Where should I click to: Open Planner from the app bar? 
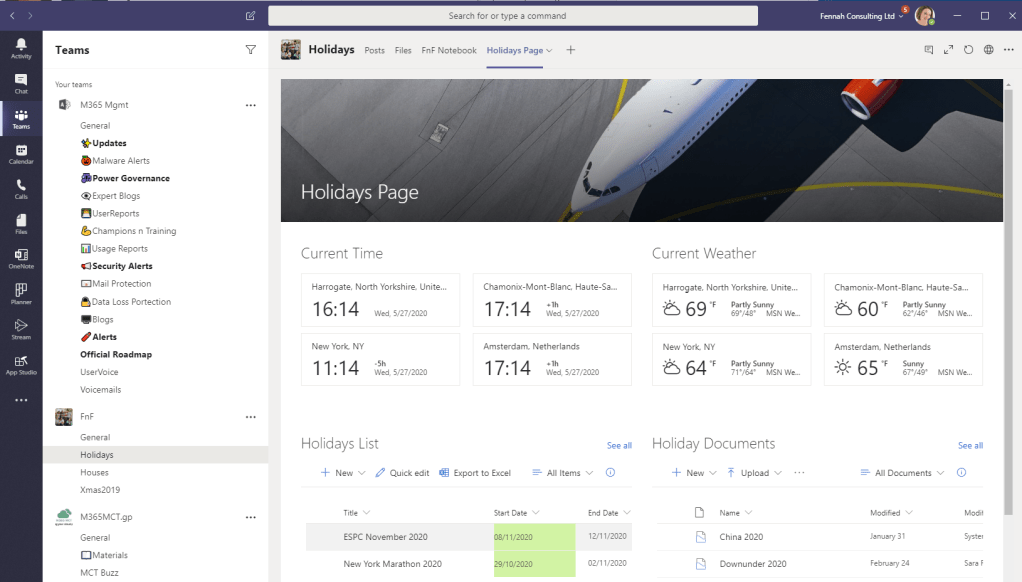(21, 293)
